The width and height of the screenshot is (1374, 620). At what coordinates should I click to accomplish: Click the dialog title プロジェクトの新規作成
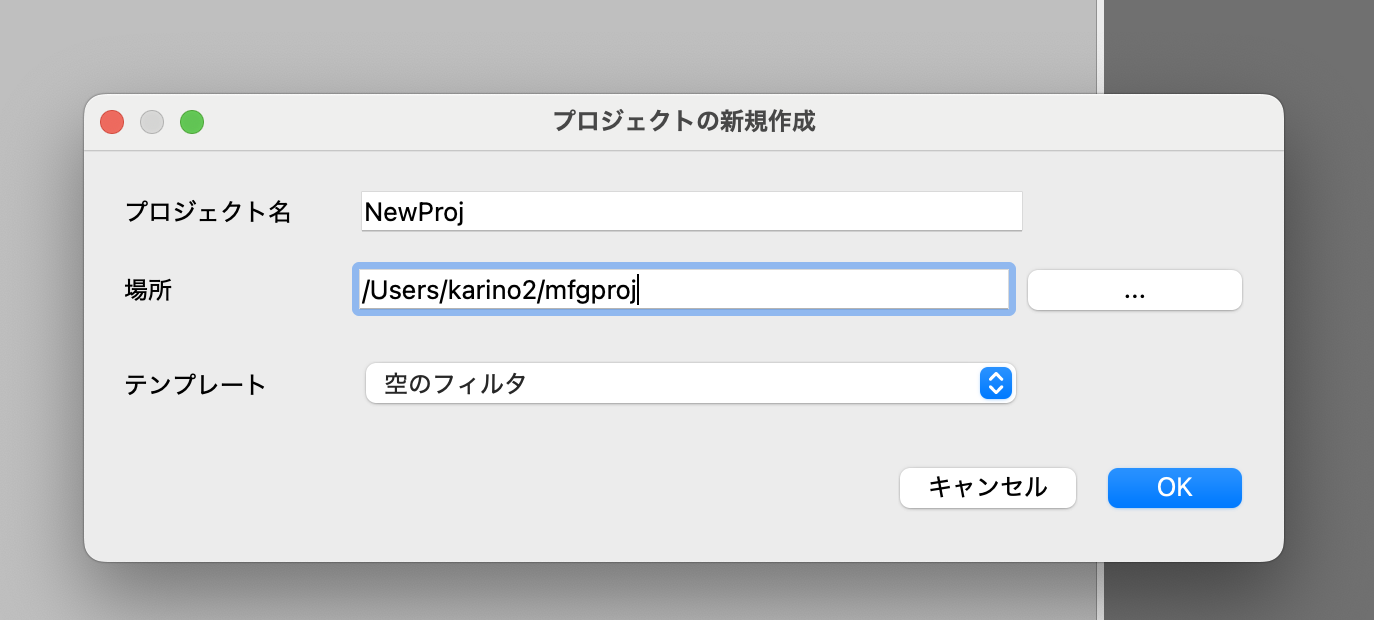click(x=684, y=121)
